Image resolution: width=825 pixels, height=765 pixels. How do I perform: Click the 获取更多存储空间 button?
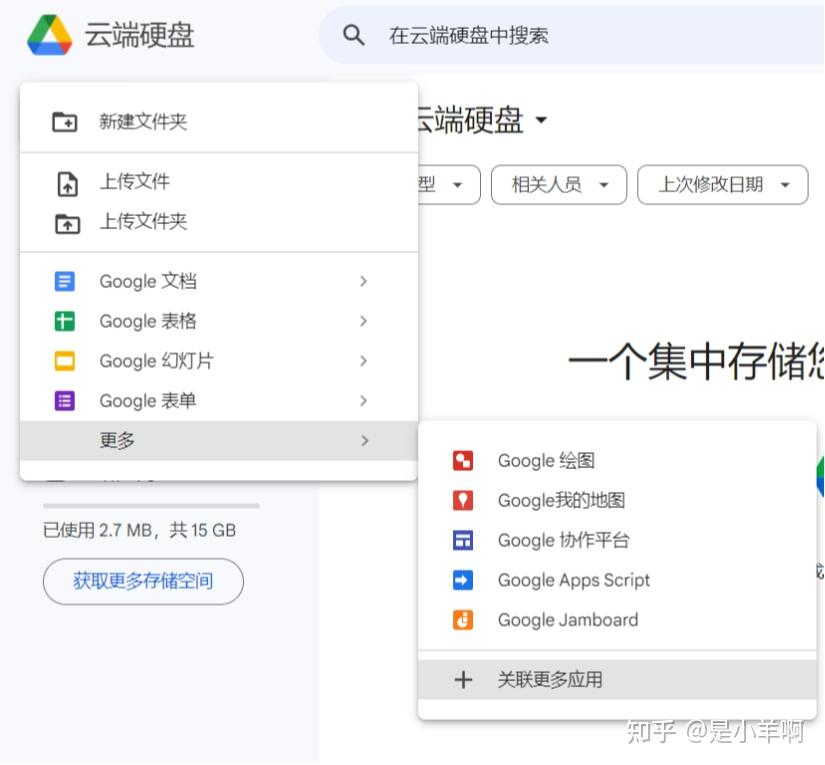(142, 581)
